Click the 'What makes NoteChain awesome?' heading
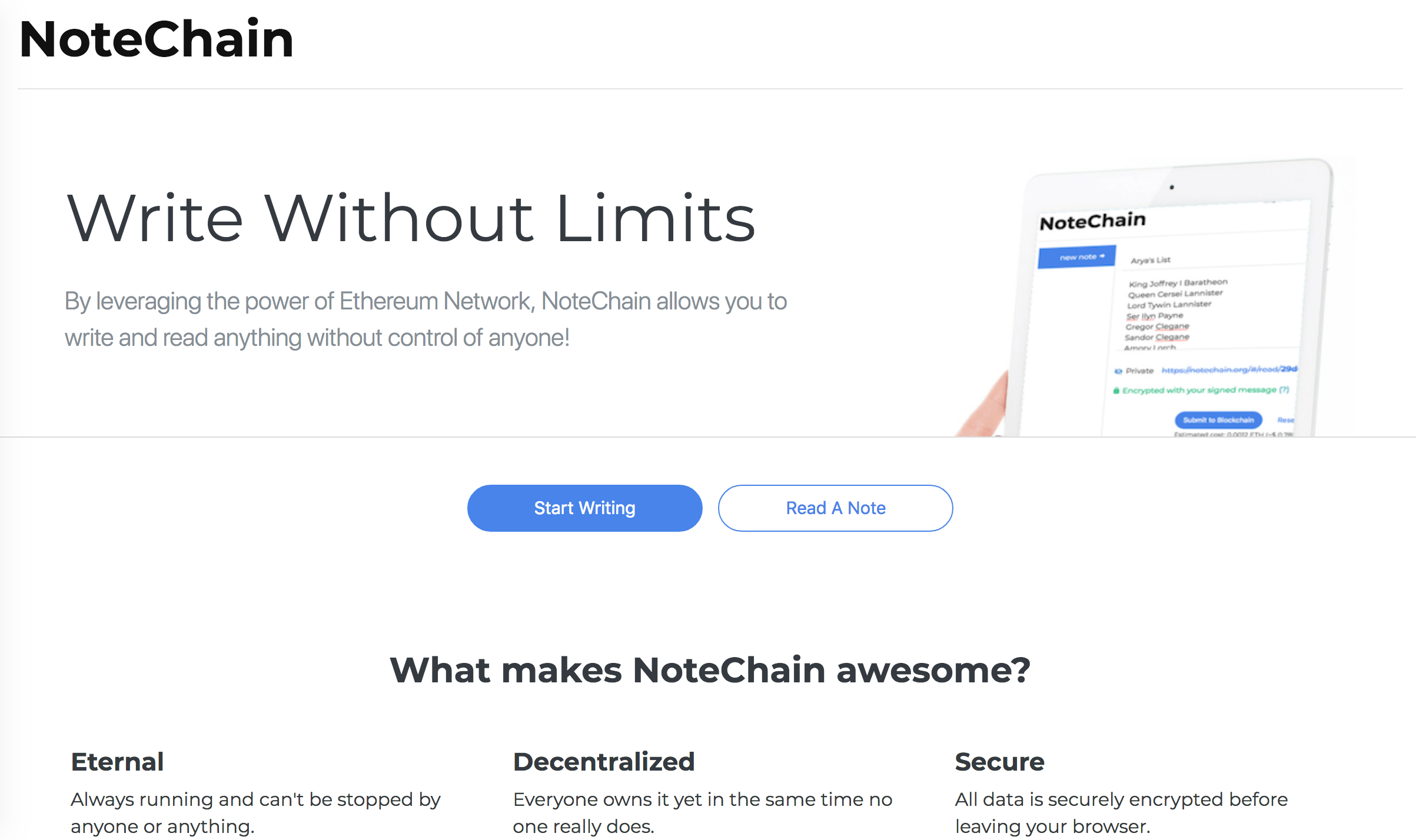This screenshot has height=840, width=1416. pos(710,670)
